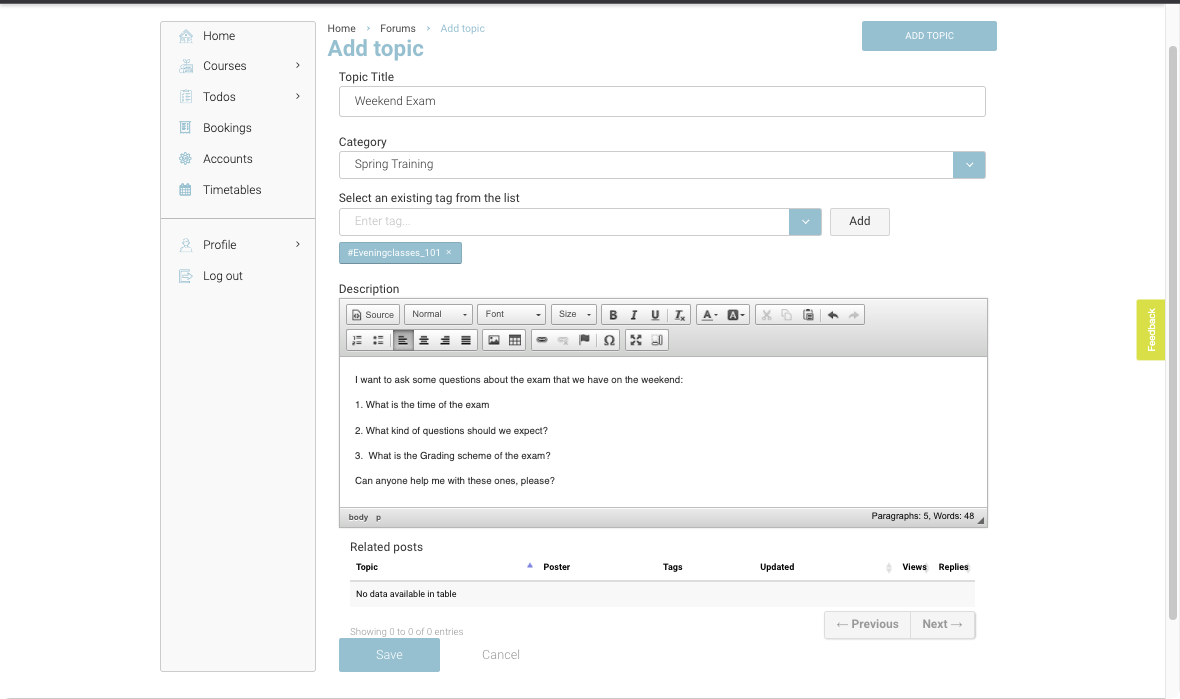
Task: Click the anchor flag icon
Action: tap(585, 341)
